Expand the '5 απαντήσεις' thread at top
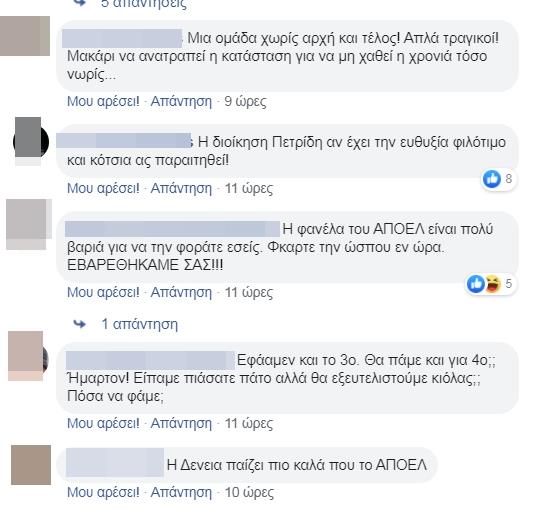The width and height of the screenshot is (538, 509). coord(144,4)
